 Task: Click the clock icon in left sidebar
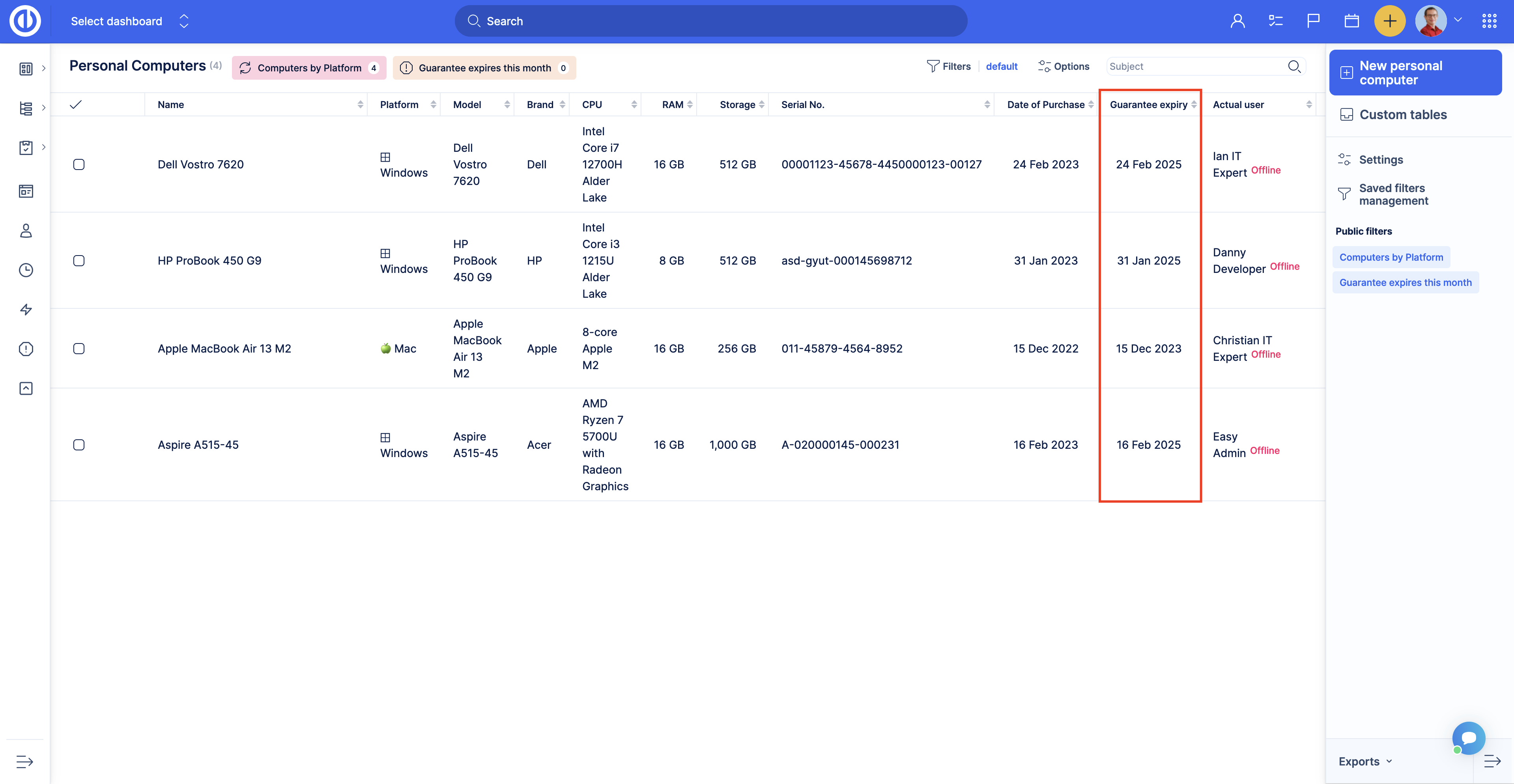pyautogui.click(x=26, y=271)
